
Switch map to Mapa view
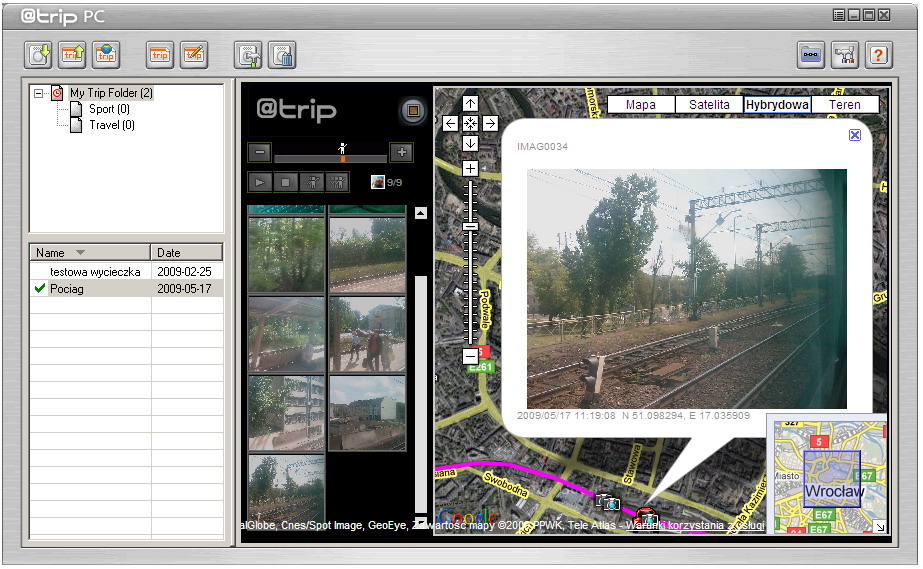[640, 105]
